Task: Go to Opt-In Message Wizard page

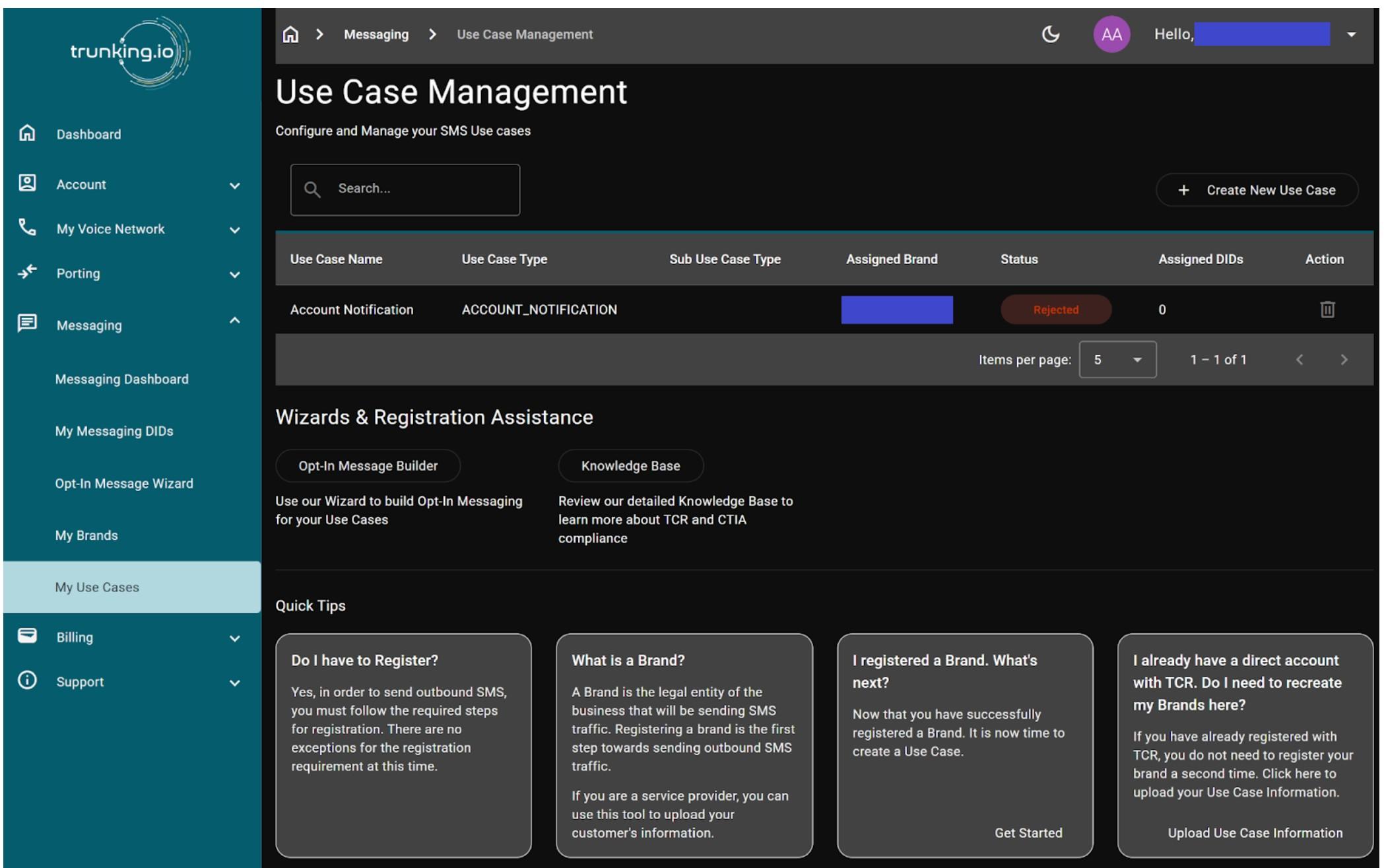Action: pyautogui.click(x=124, y=483)
